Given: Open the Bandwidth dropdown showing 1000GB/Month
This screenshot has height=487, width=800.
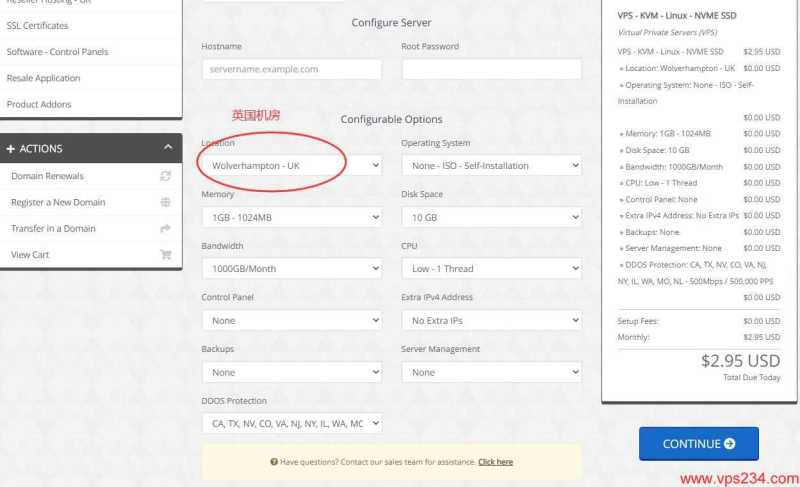Looking at the screenshot, I should coord(292,269).
